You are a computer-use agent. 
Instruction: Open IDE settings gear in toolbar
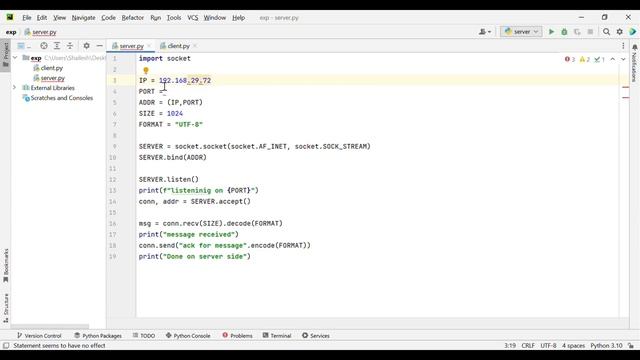click(620, 32)
